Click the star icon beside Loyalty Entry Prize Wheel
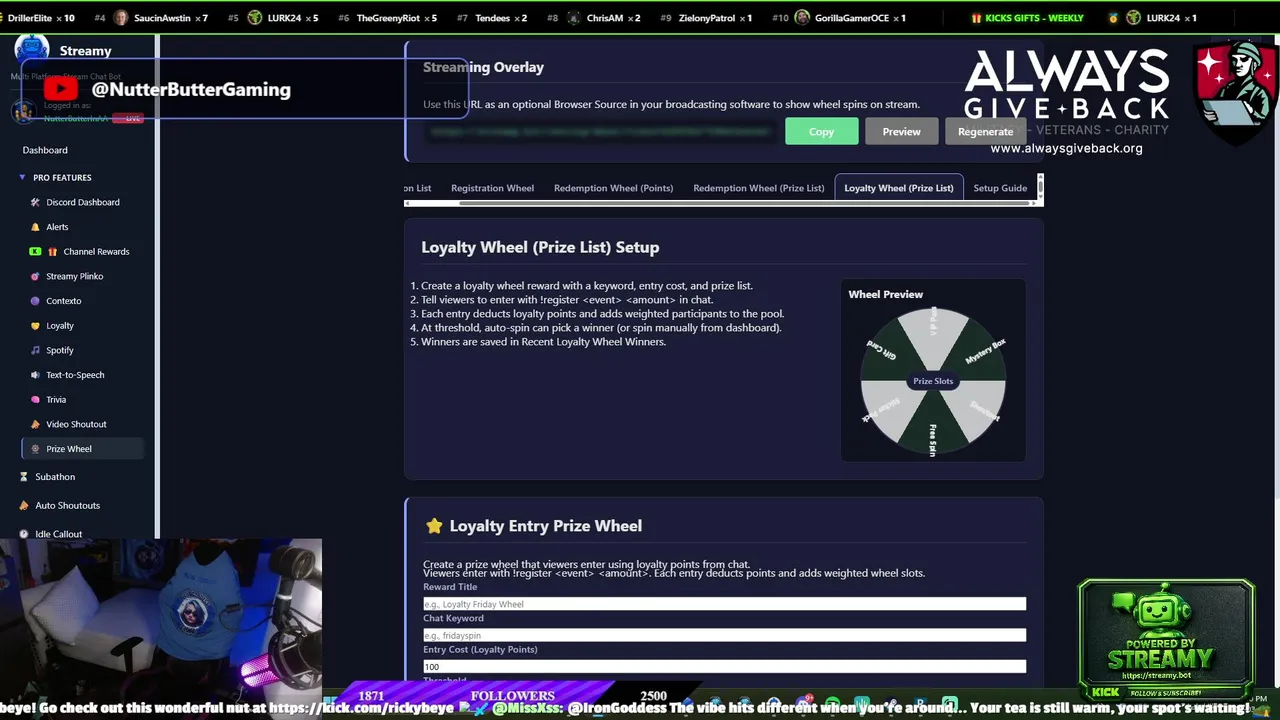The image size is (1280, 720). click(x=433, y=525)
